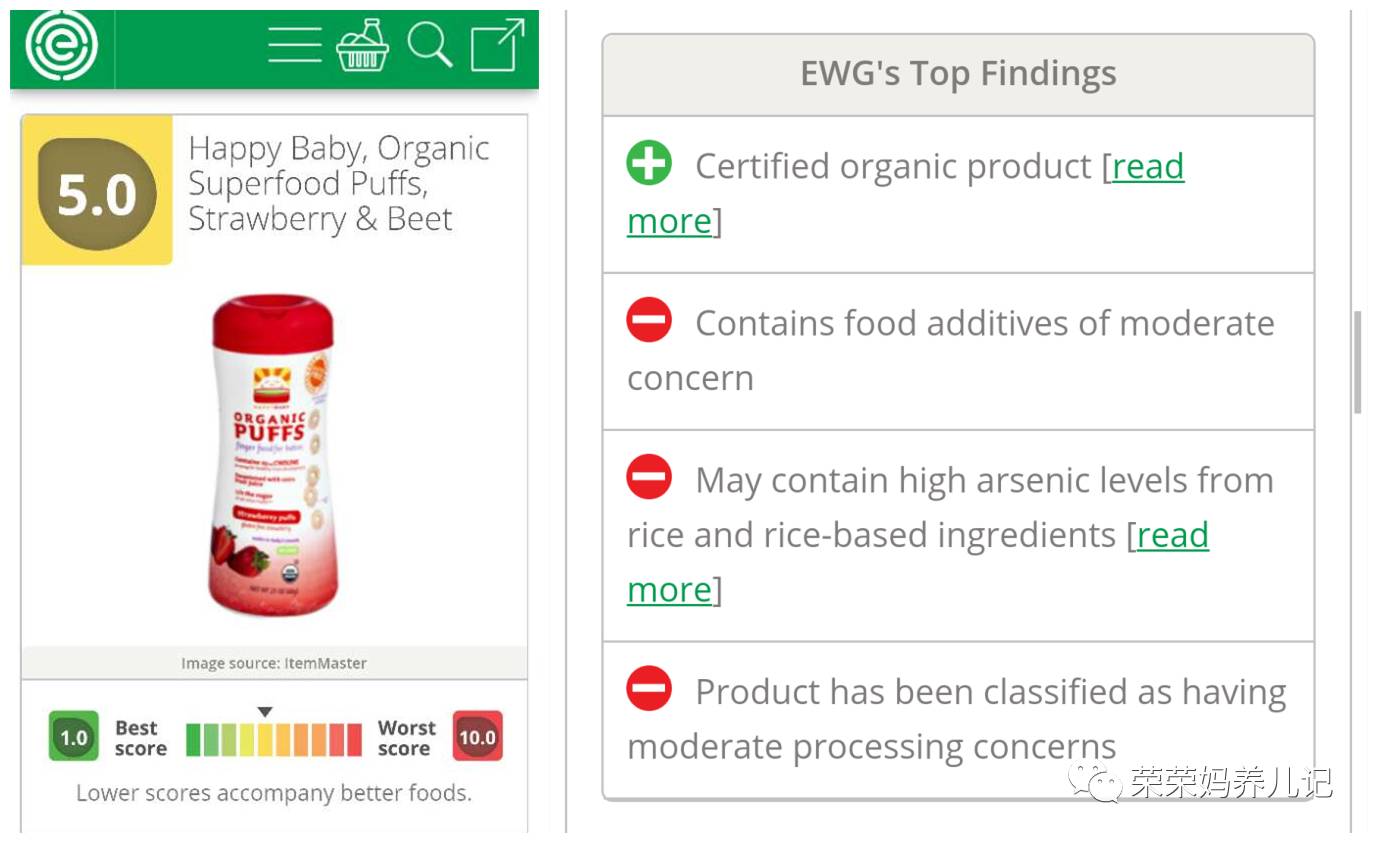This screenshot has width=1378, height=843.
Task: Click the 5.0 score badge
Action: point(97,193)
